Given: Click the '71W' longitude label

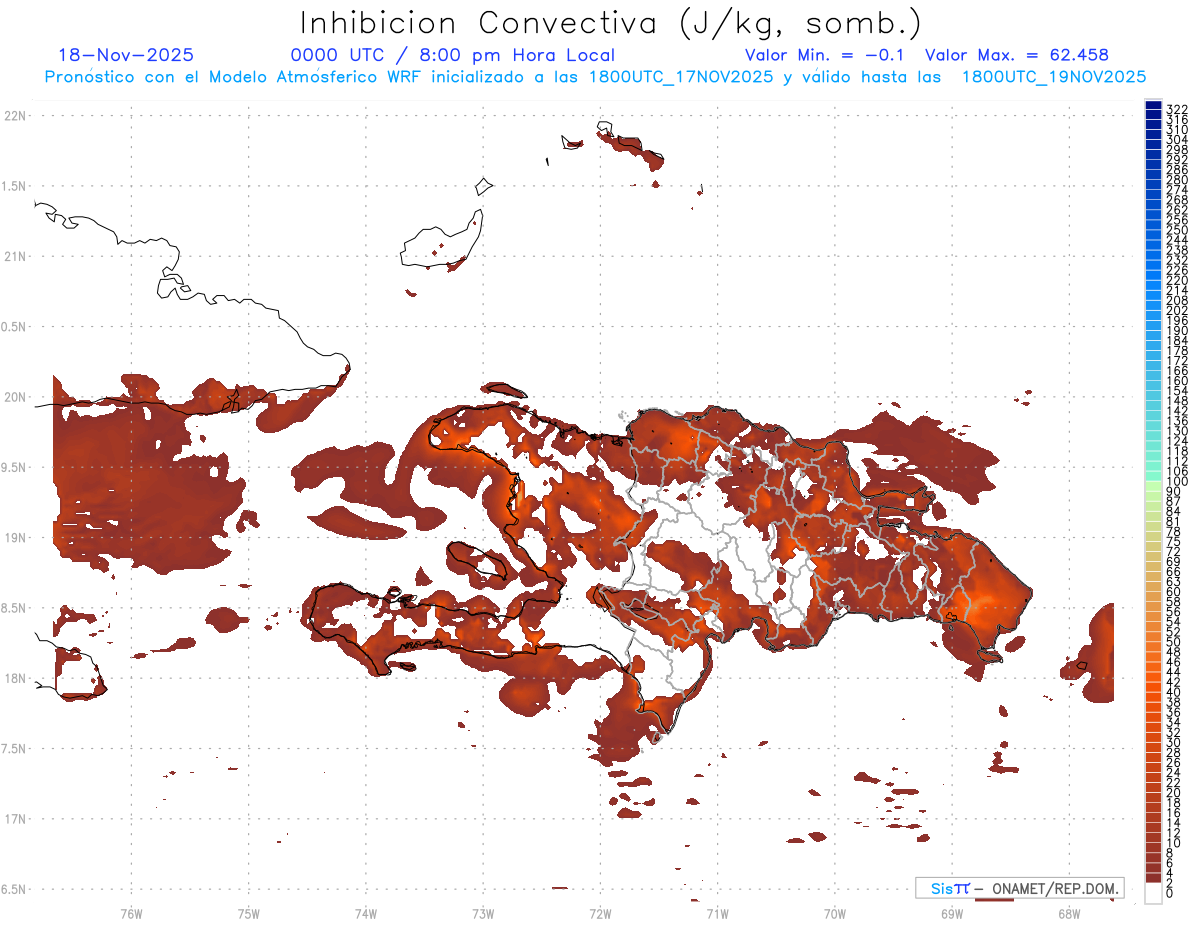Looking at the screenshot, I should click(x=717, y=912).
